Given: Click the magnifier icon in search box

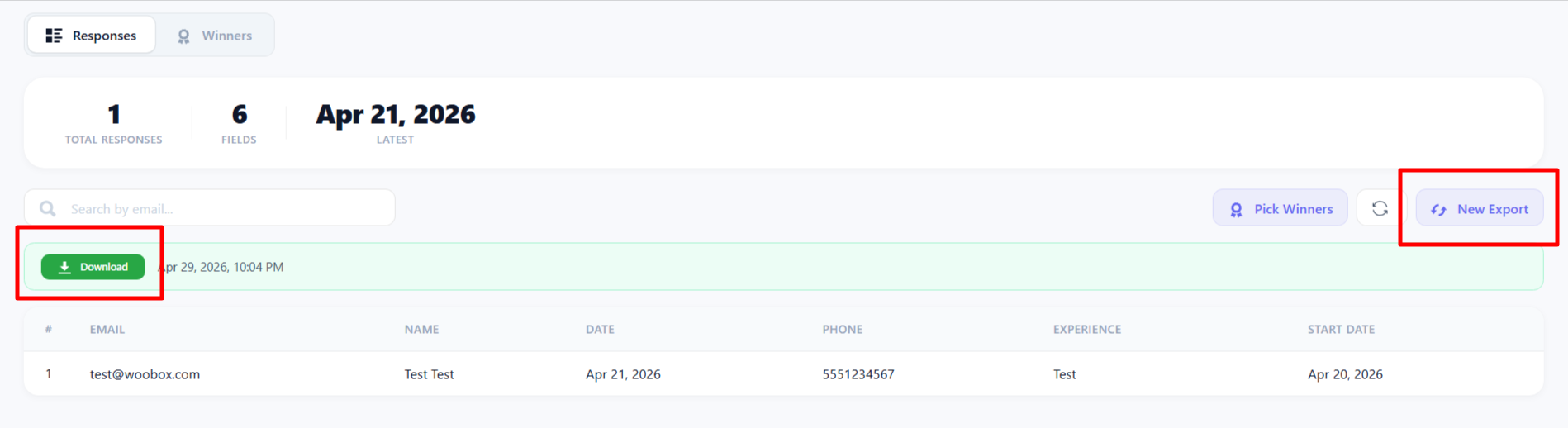Looking at the screenshot, I should point(48,208).
